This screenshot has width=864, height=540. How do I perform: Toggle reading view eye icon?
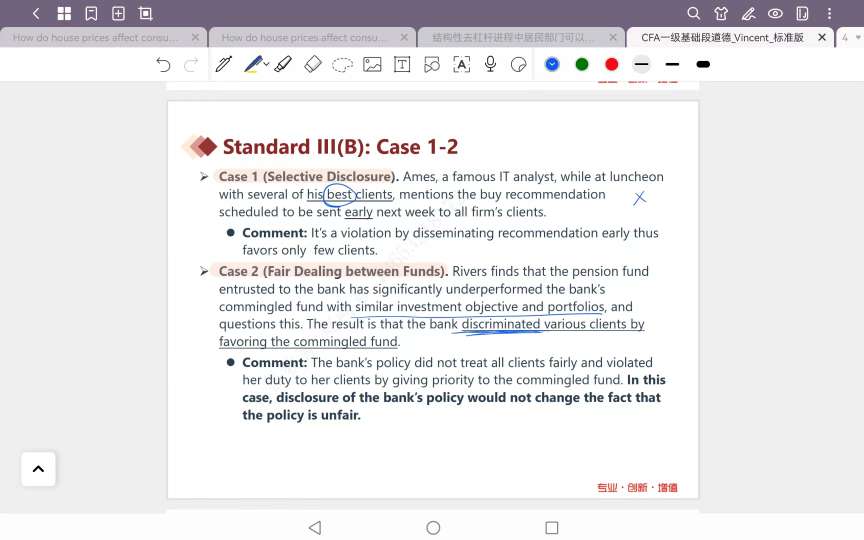click(x=775, y=13)
